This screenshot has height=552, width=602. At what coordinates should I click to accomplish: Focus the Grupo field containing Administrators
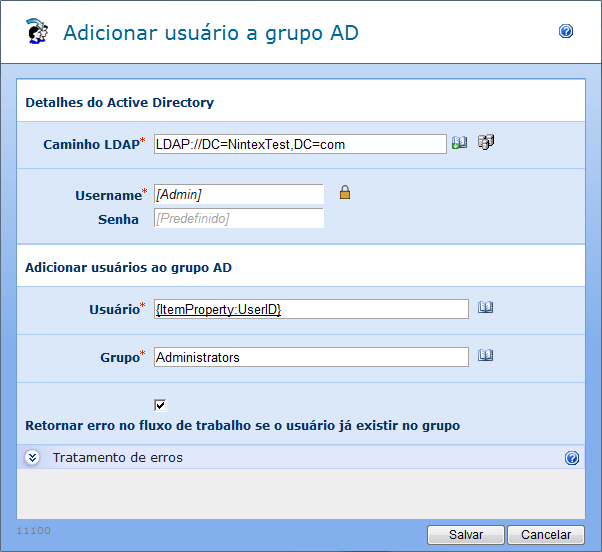pos(311,357)
